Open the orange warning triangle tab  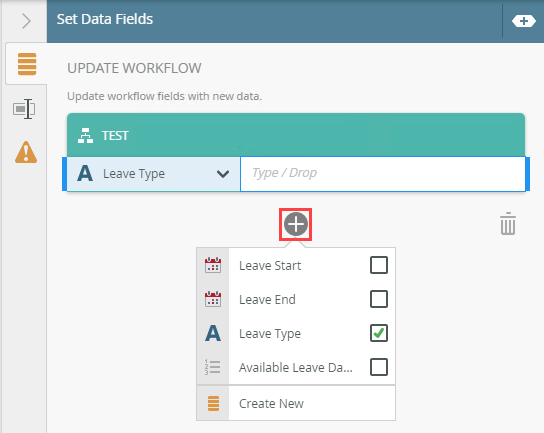[x=26, y=152]
